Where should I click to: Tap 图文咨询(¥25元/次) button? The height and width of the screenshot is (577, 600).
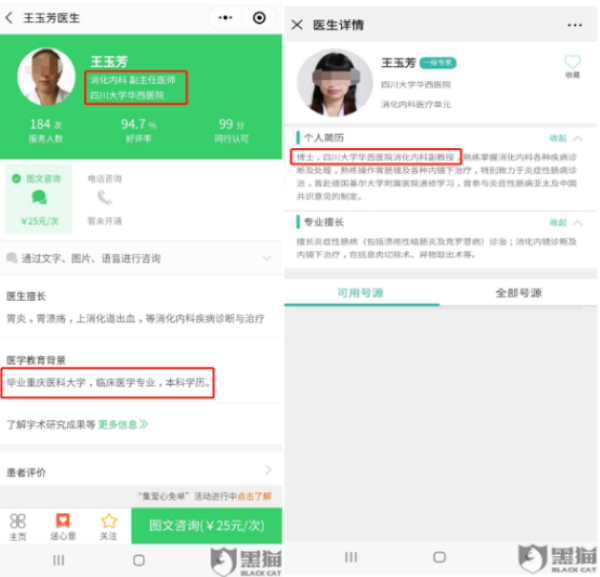pyautogui.click(x=207, y=526)
